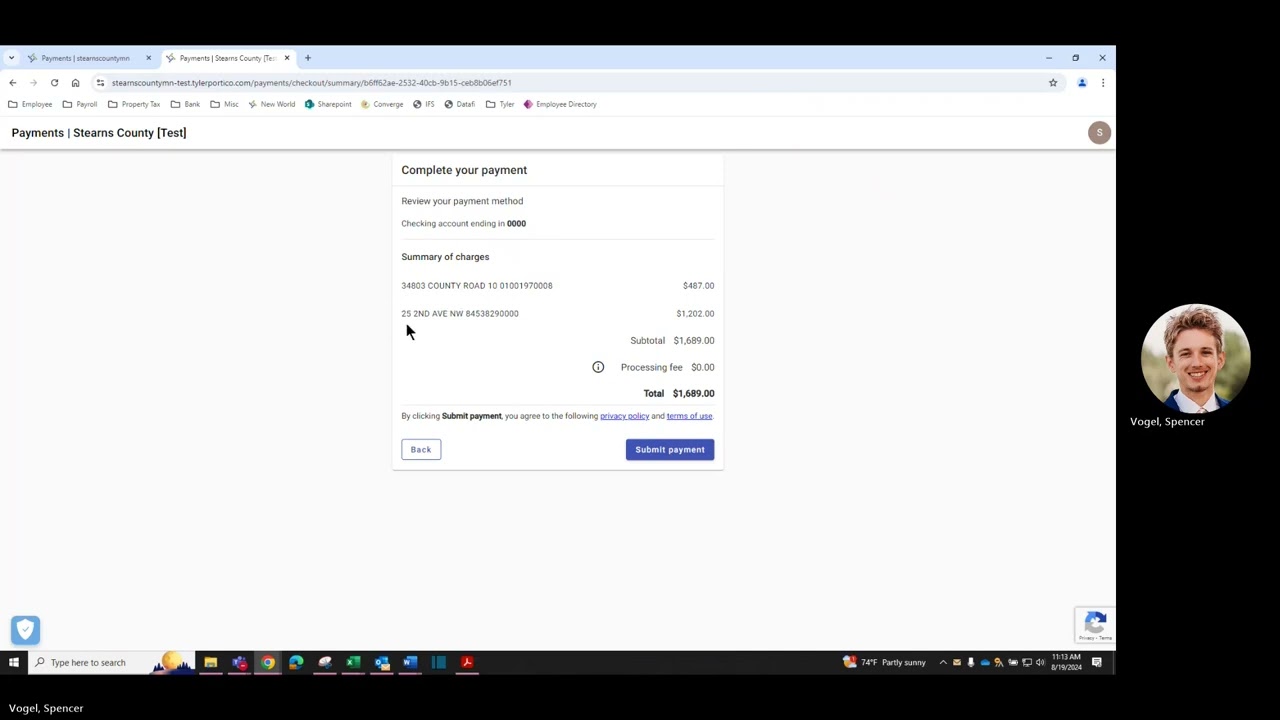Open the Misc bookmark folder
The height and width of the screenshot is (720, 1280).
point(224,104)
